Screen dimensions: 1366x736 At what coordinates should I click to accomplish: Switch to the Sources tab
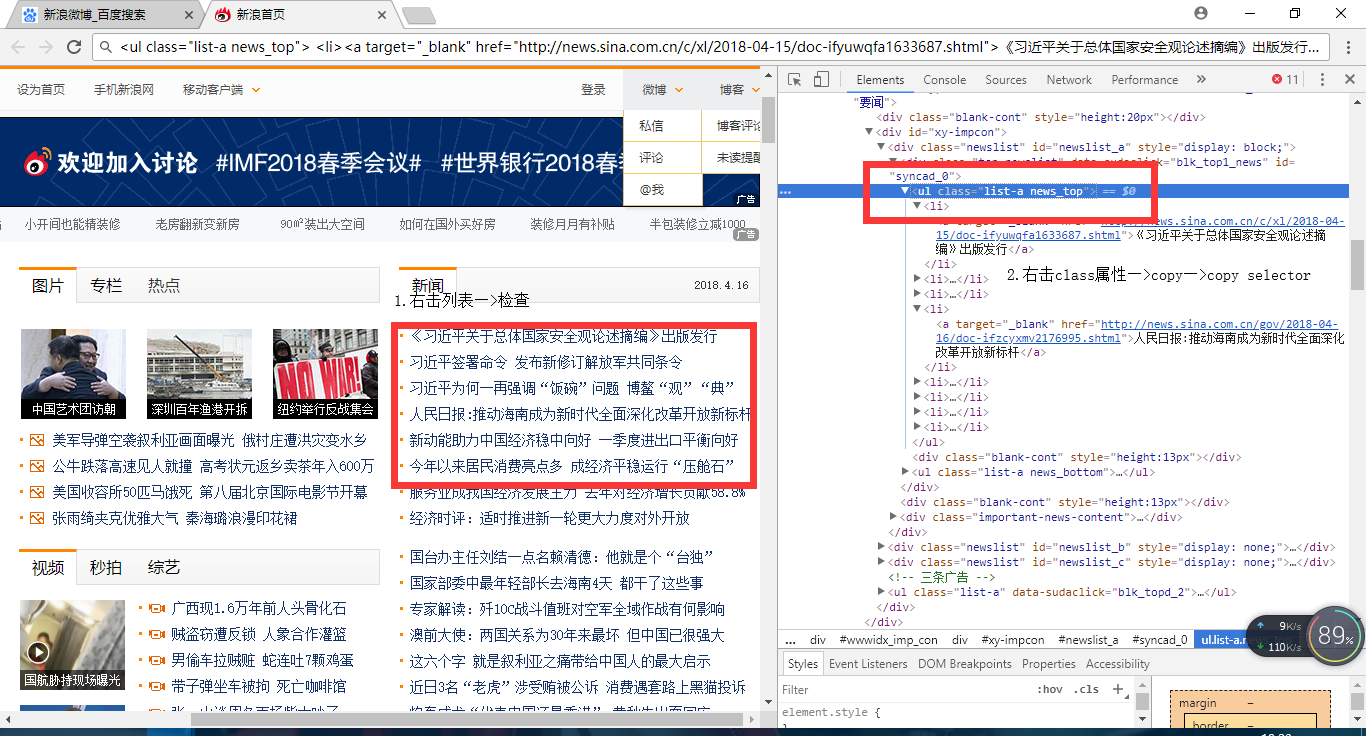[x=1005, y=80]
